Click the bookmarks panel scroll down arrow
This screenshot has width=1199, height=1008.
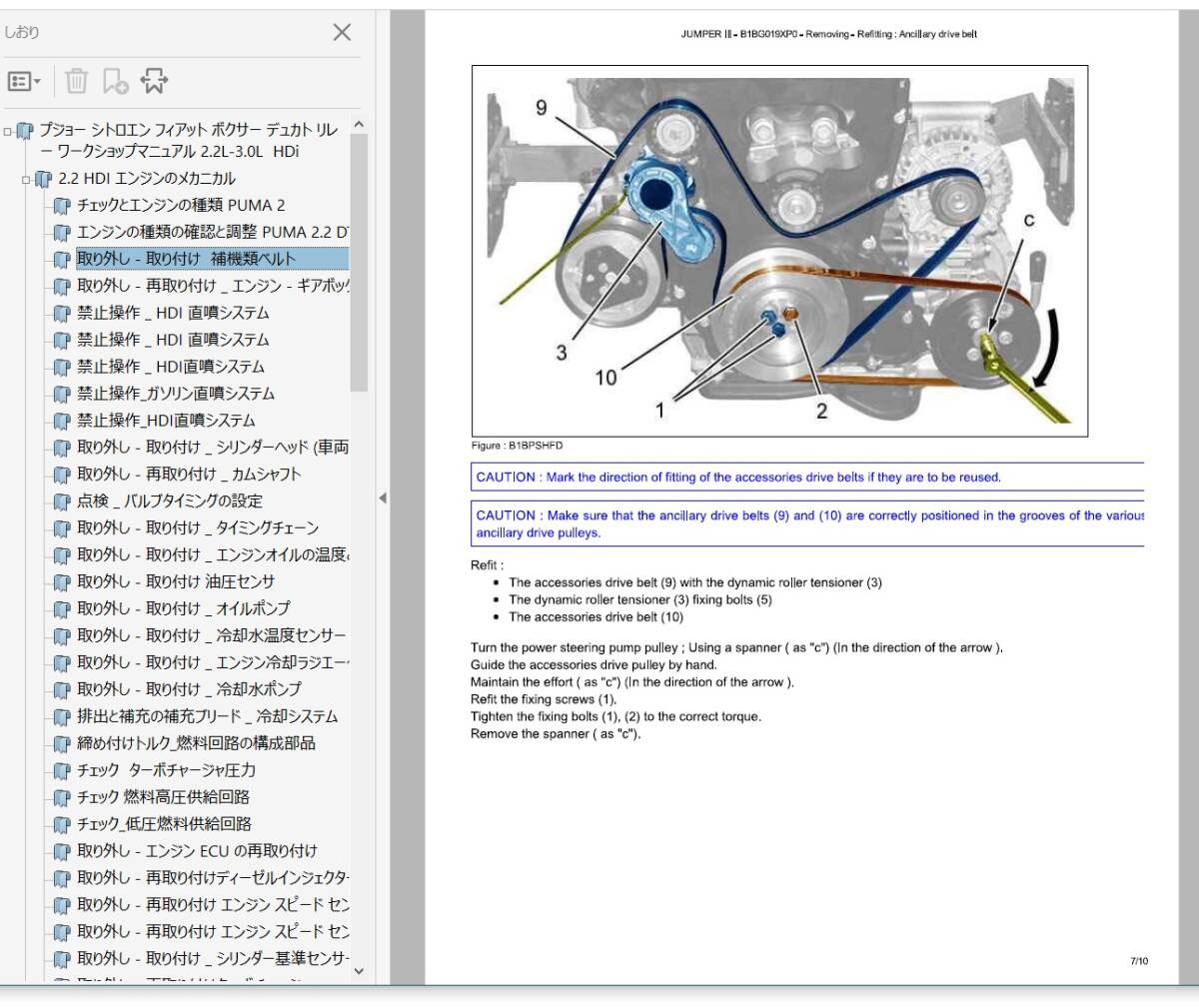360,971
